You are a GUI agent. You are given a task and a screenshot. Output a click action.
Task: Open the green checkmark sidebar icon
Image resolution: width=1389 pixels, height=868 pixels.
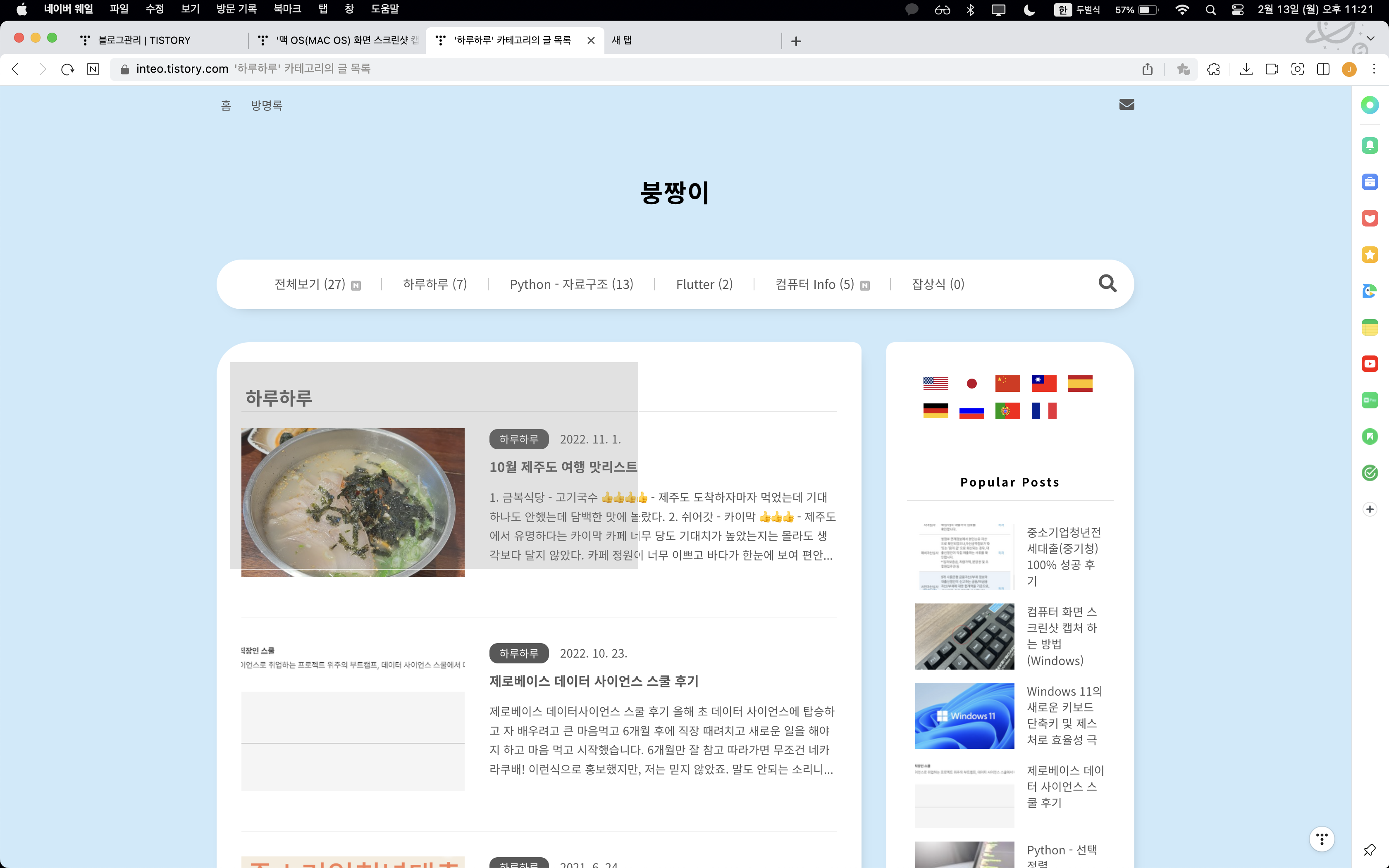point(1370,473)
